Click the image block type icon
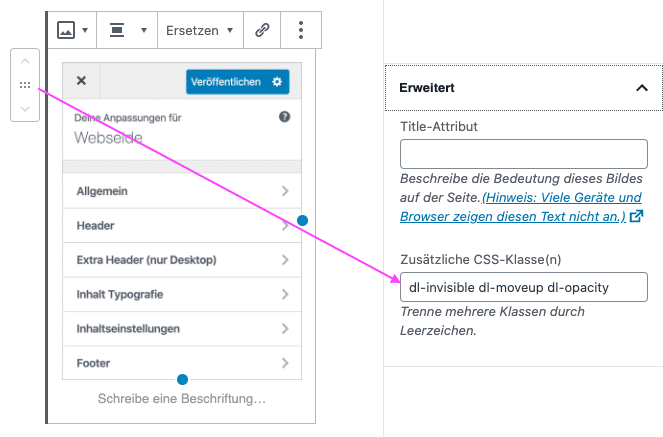Screen dimensions: 663x437 point(66,30)
